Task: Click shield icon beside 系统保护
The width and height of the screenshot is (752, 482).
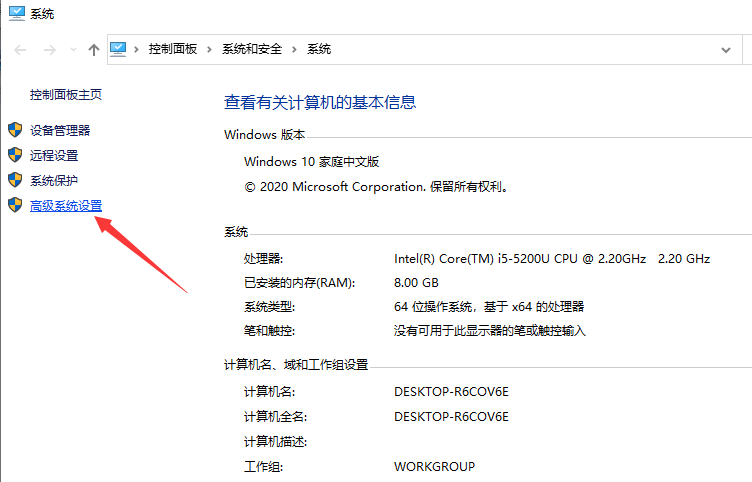Action: 15,180
